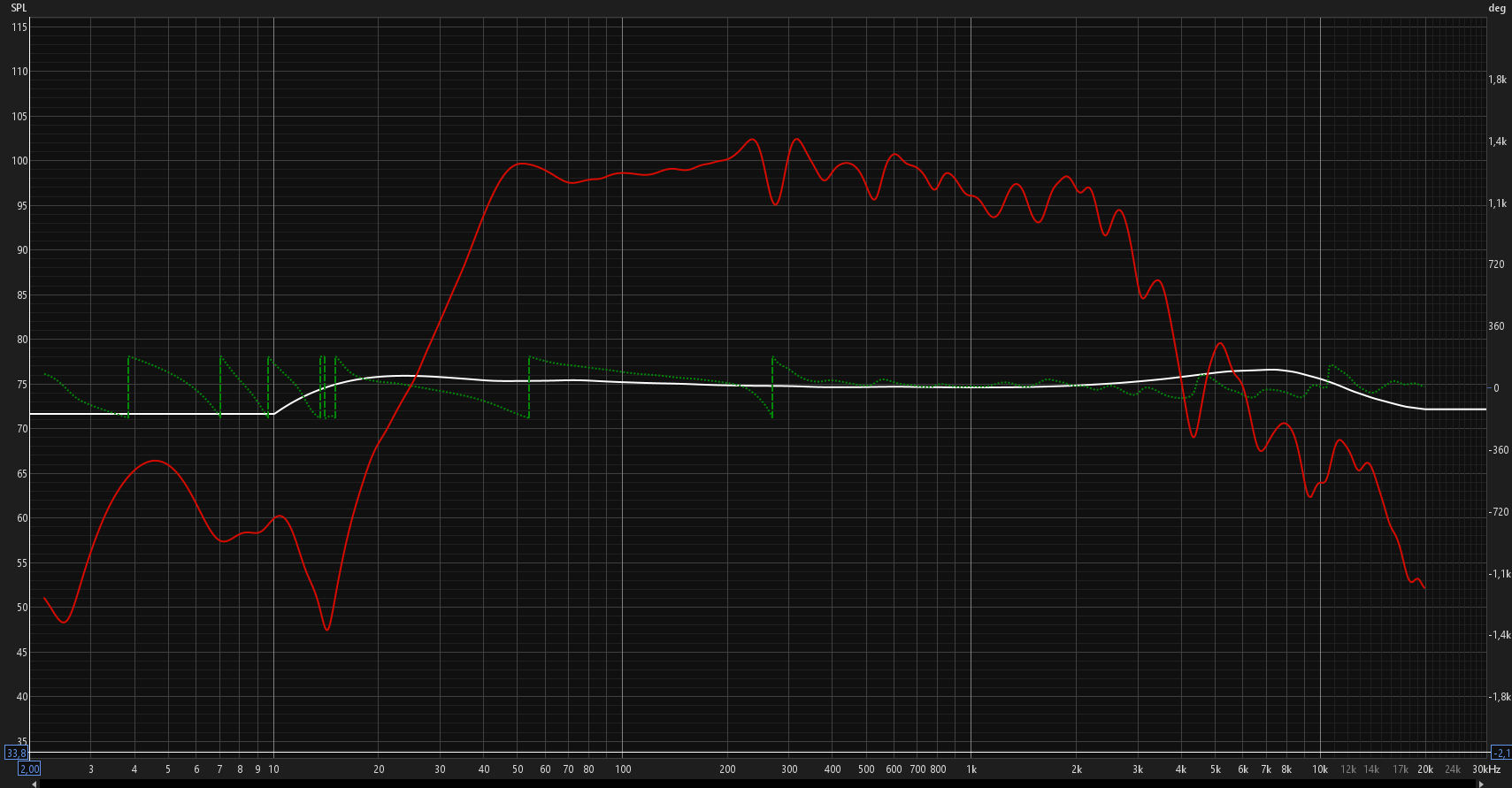
Task: Click the 0 label on degrees axis
Action: [1496, 388]
